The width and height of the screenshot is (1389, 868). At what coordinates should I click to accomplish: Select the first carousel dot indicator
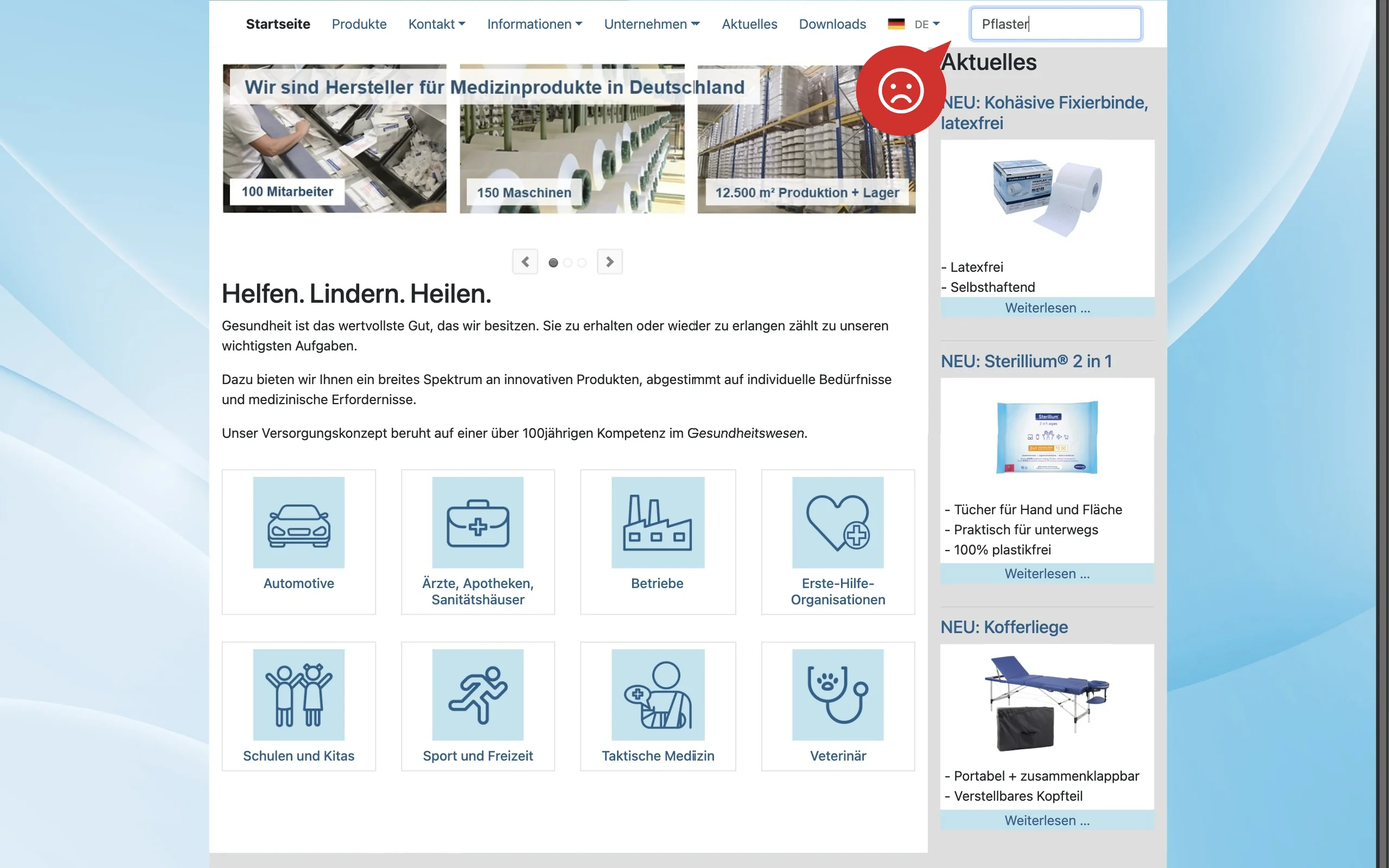pos(553,263)
